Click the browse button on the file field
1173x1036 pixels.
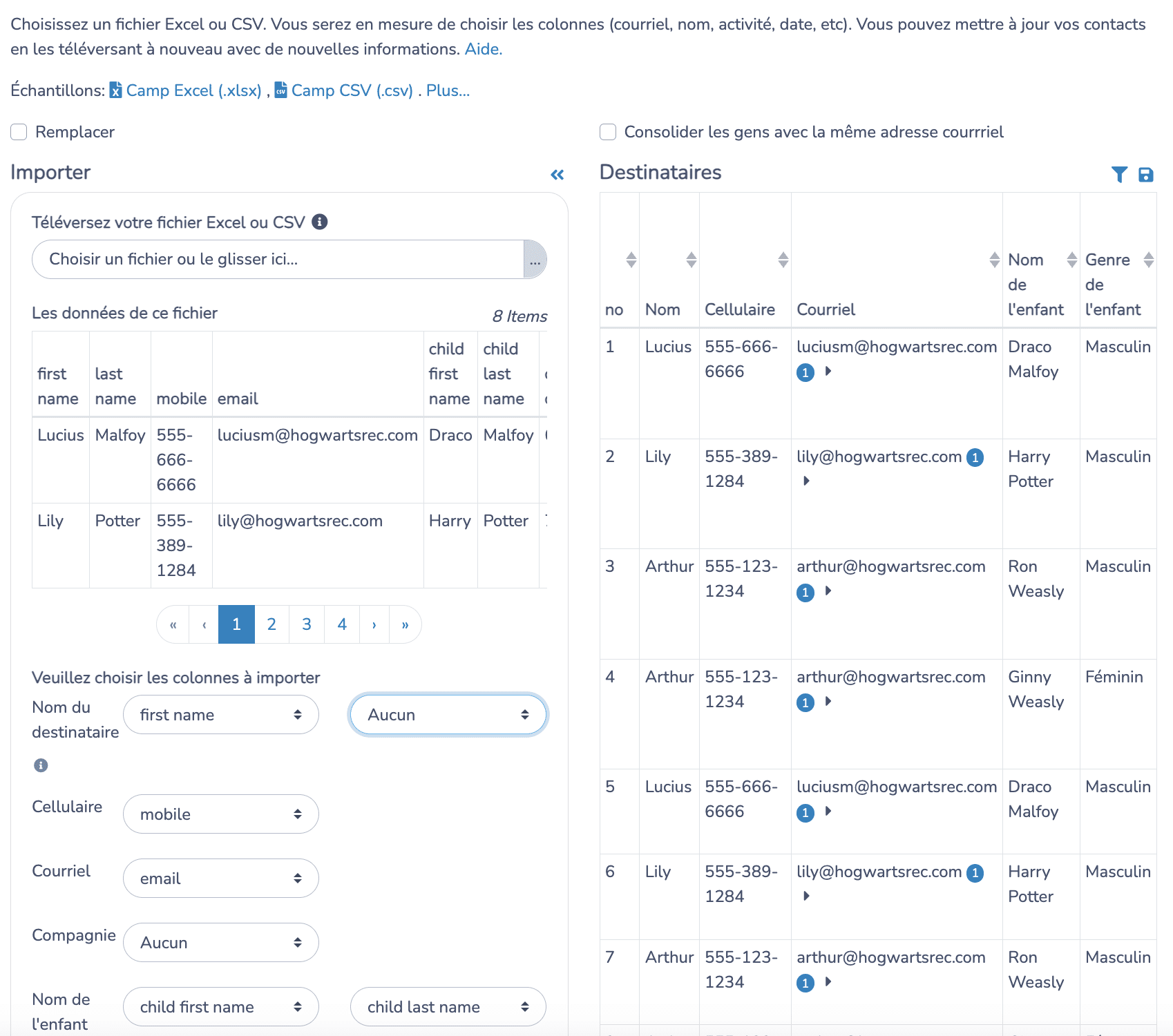(535, 259)
